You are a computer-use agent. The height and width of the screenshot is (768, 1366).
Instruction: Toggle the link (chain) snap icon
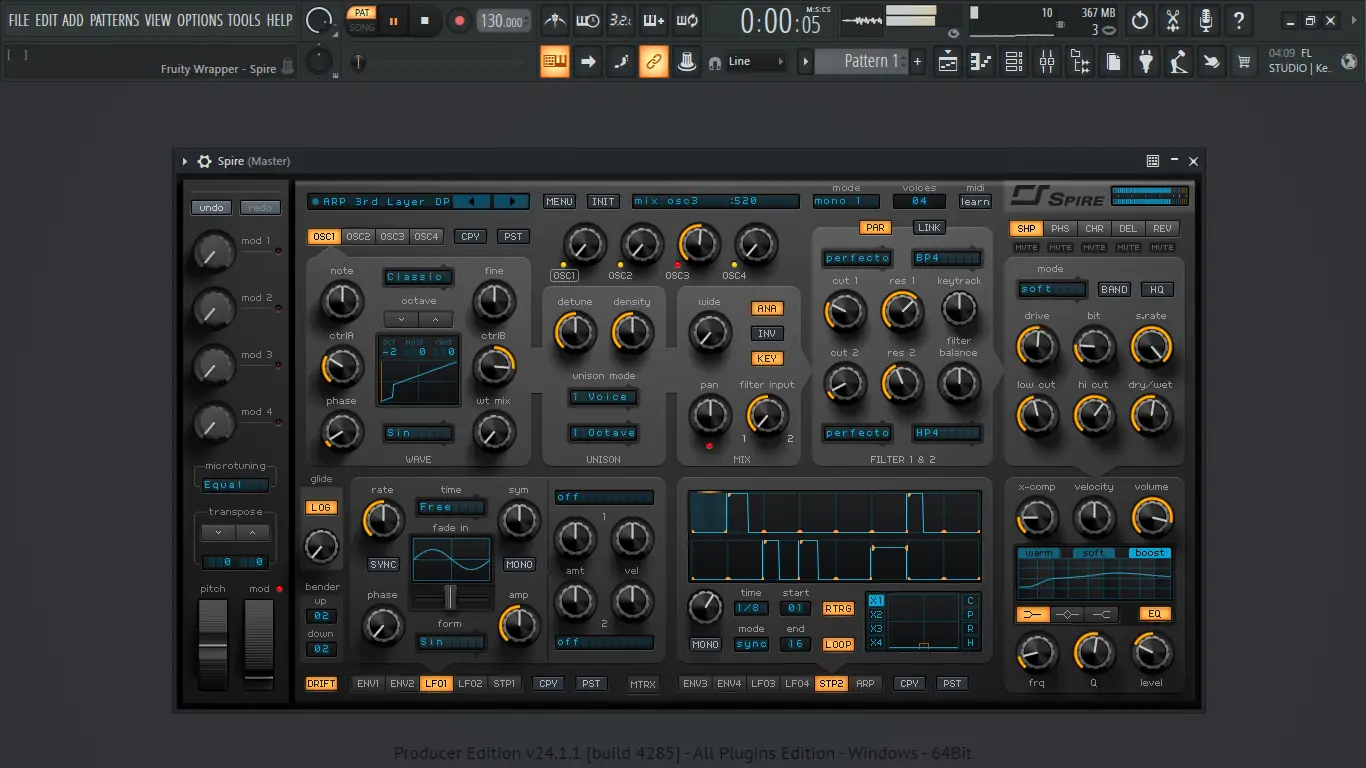pyautogui.click(x=653, y=62)
